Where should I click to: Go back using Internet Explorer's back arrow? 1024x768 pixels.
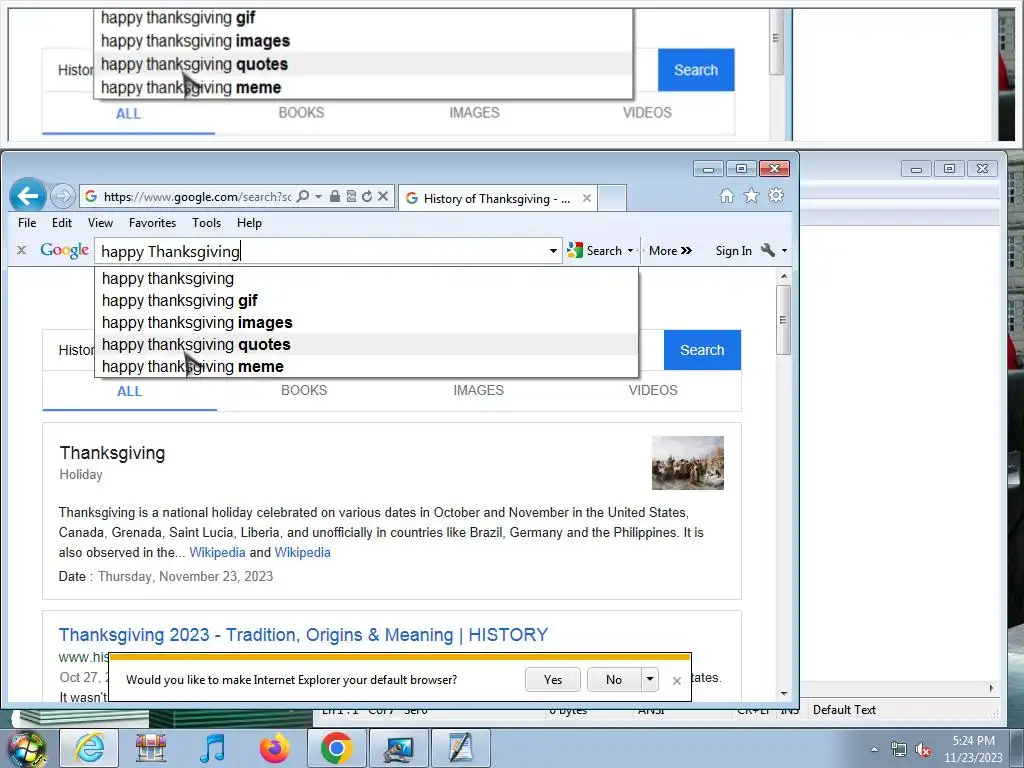pyautogui.click(x=27, y=195)
